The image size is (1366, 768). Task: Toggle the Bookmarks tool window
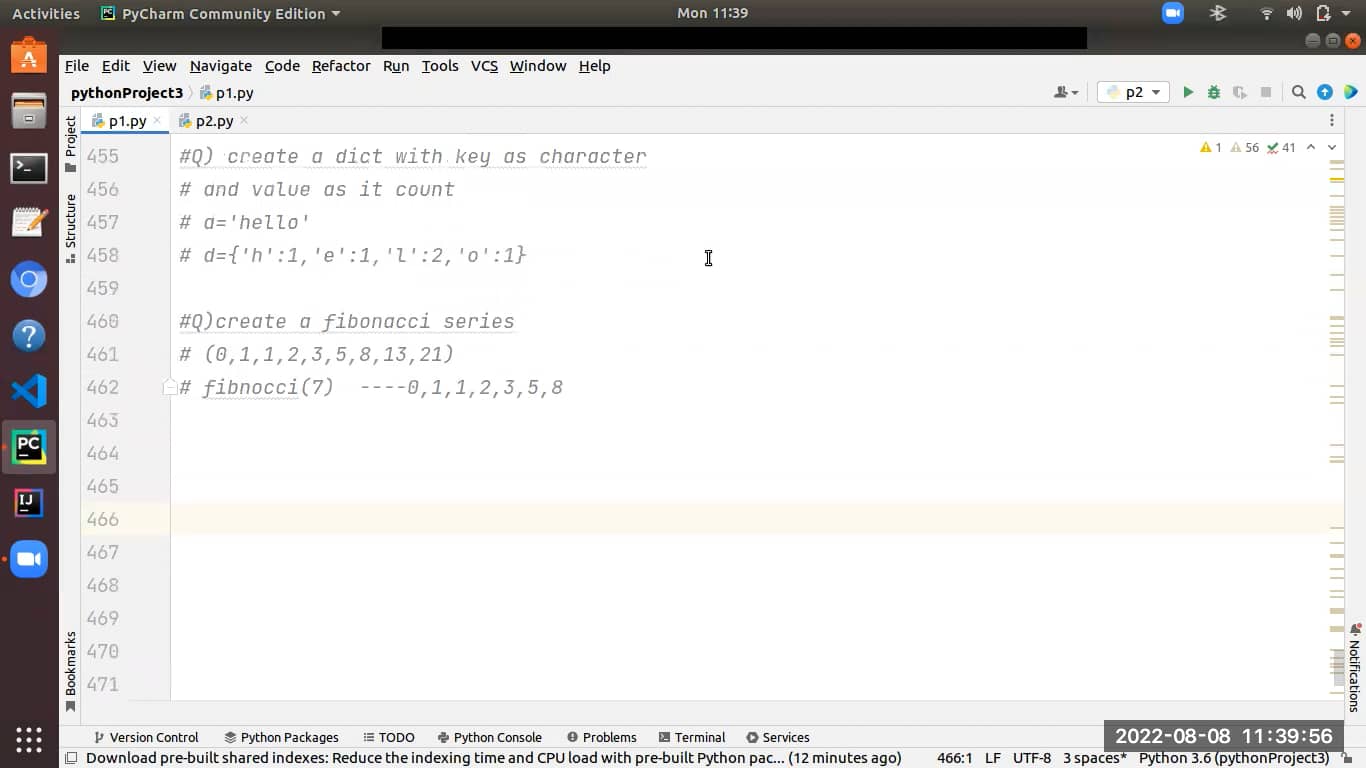tap(70, 671)
